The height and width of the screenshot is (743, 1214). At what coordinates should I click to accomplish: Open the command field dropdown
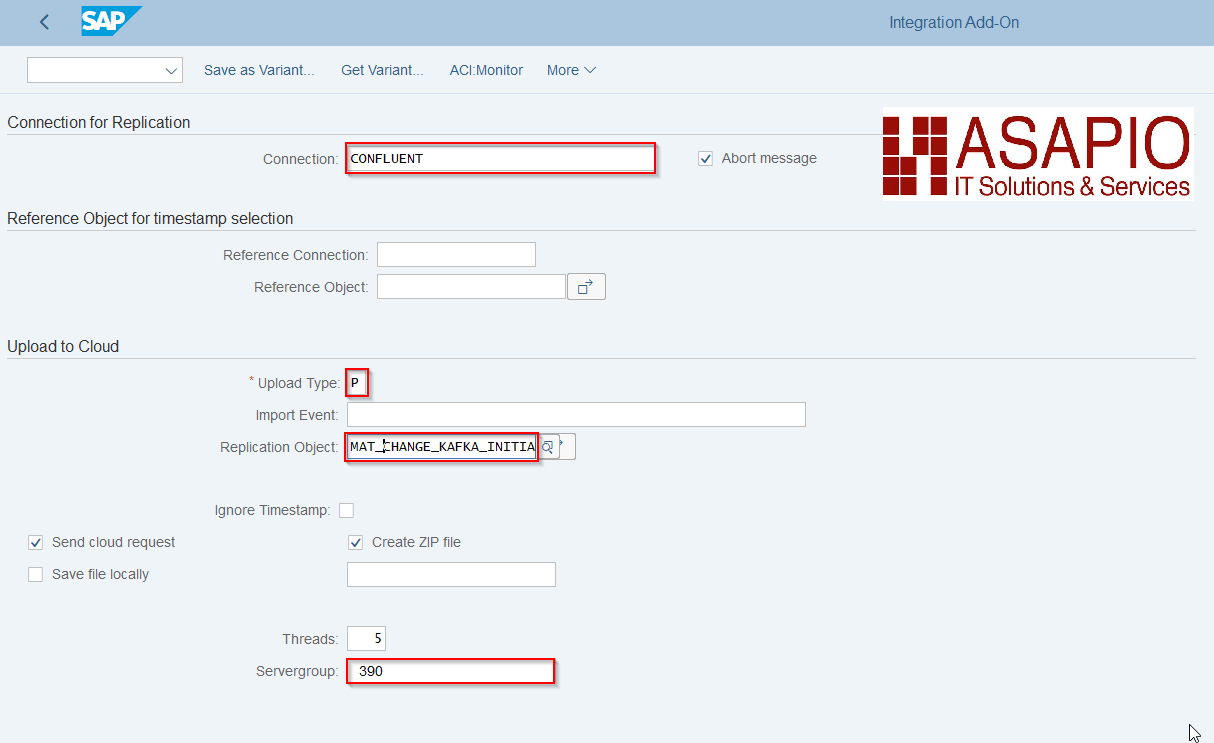coord(169,70)
